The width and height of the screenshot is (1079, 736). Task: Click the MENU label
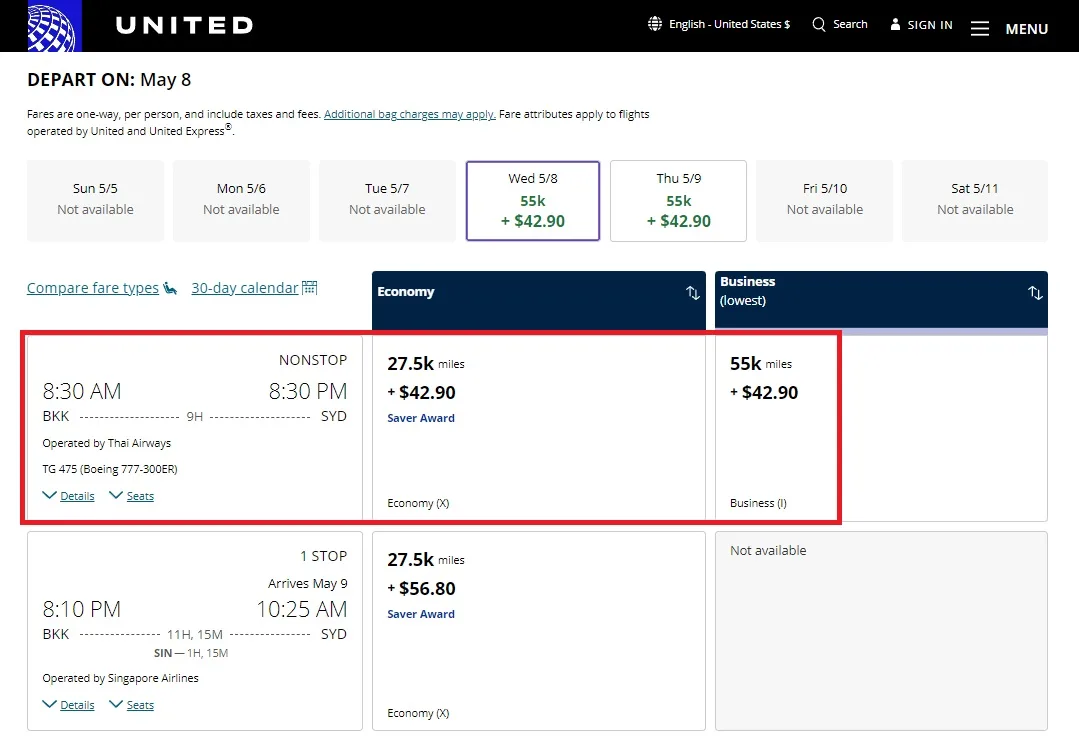1027,29
